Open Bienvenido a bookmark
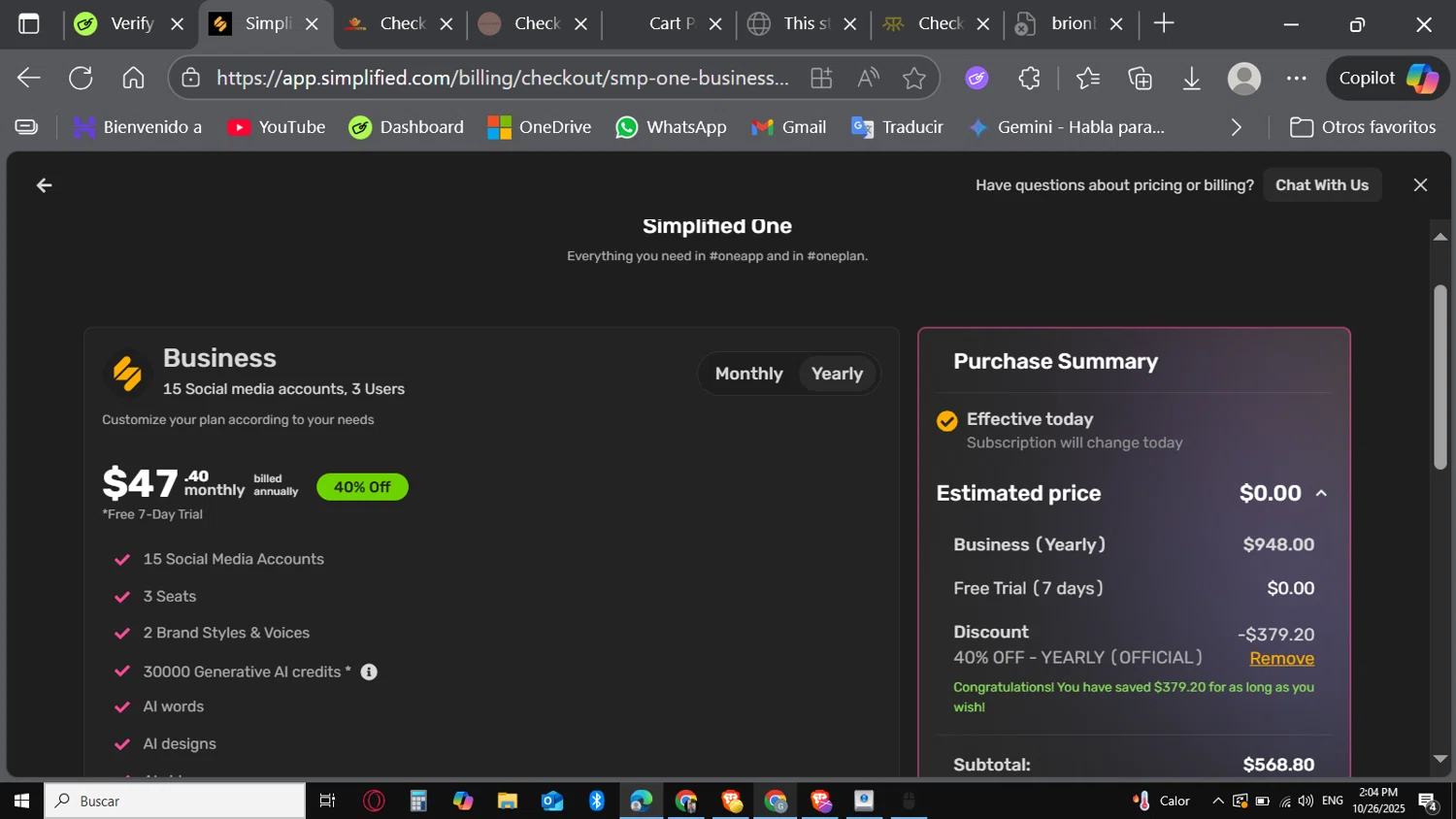The image size is (1456, 819). tap(138, 127)
